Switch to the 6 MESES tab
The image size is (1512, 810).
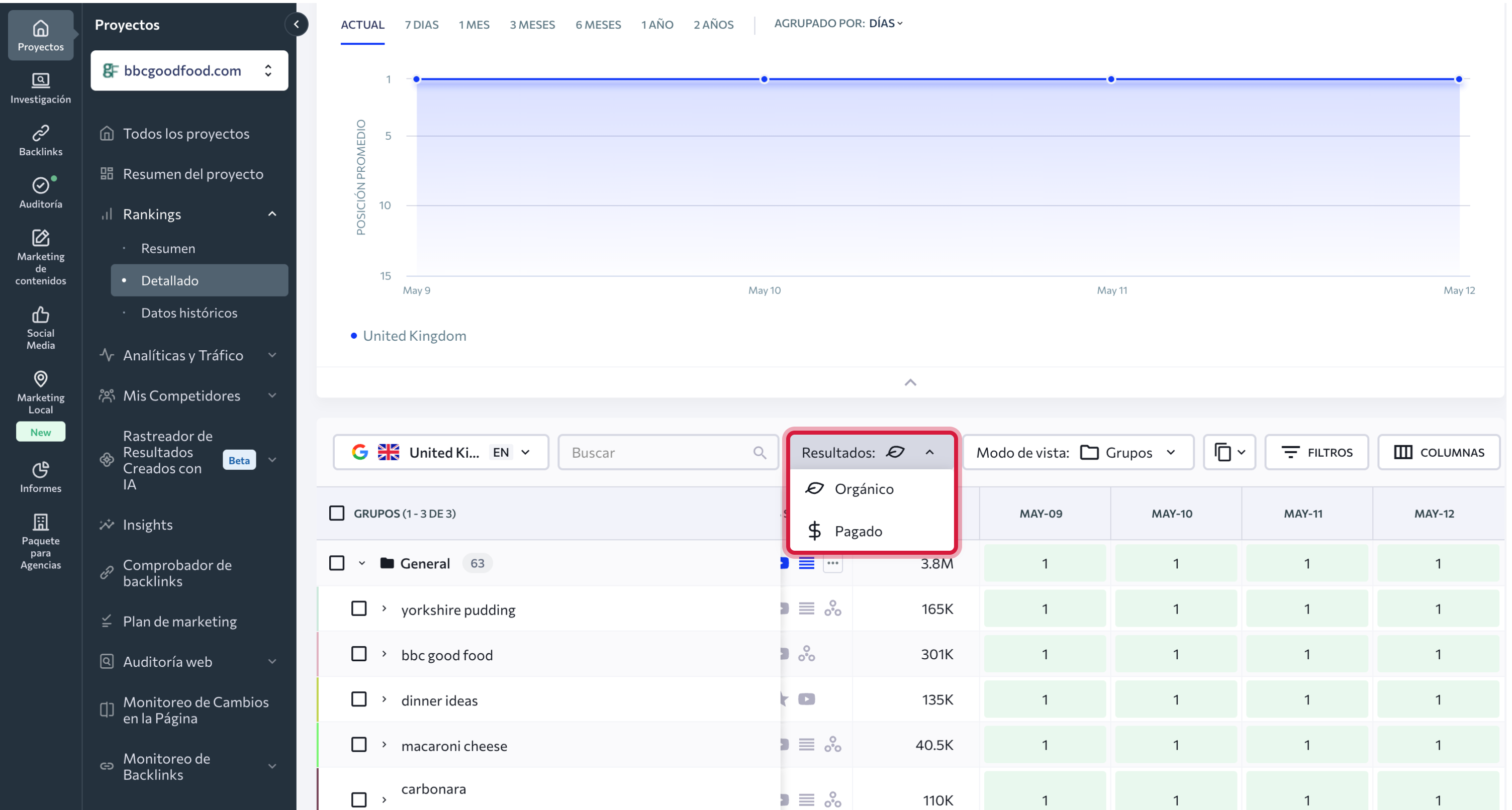coord(598,25)
